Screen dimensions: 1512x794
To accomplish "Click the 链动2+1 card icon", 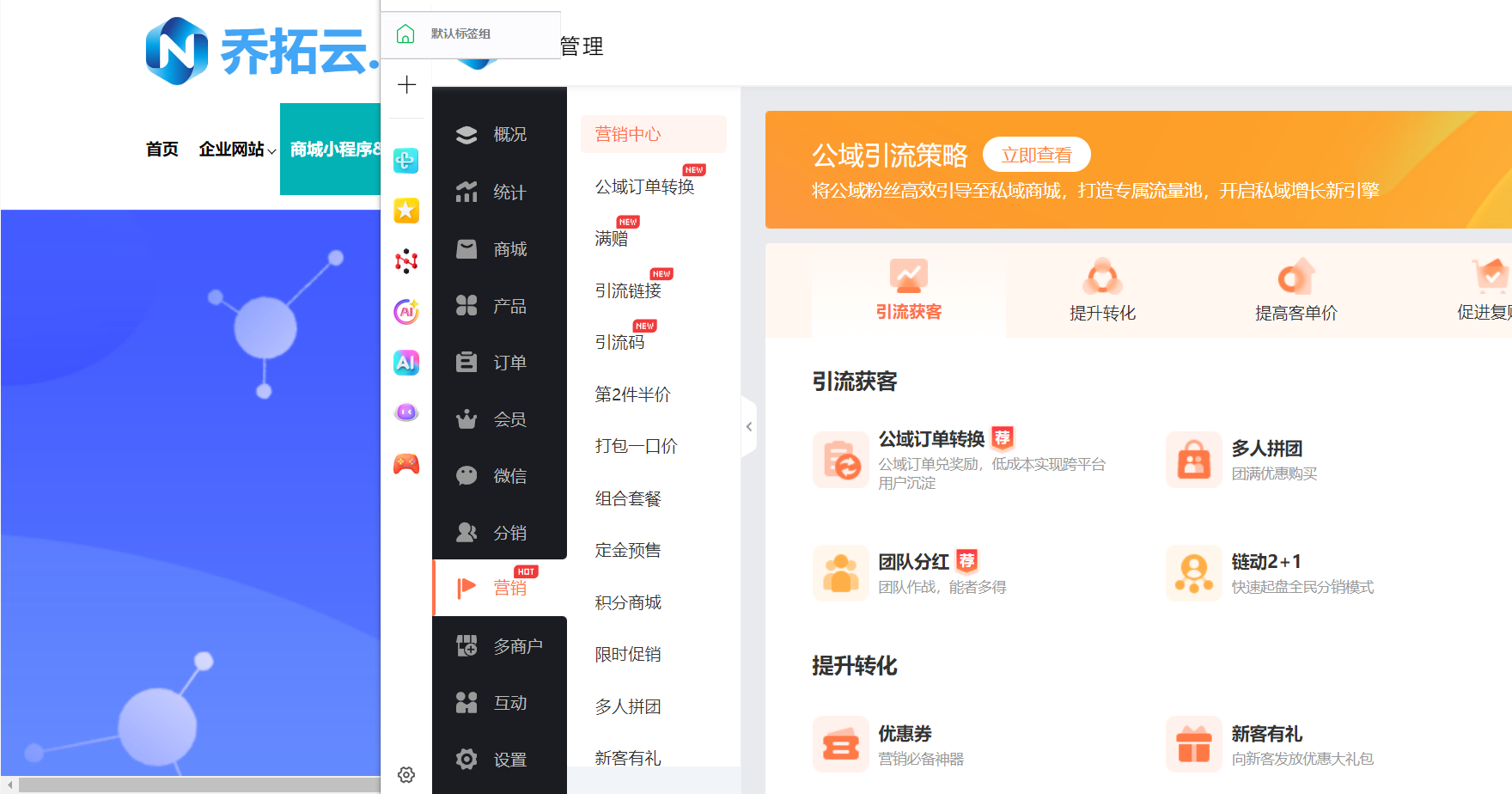I will pos(1194,573).
